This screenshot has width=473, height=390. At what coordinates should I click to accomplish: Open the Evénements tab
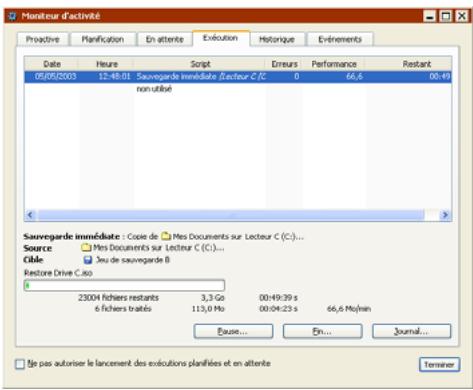340,39
